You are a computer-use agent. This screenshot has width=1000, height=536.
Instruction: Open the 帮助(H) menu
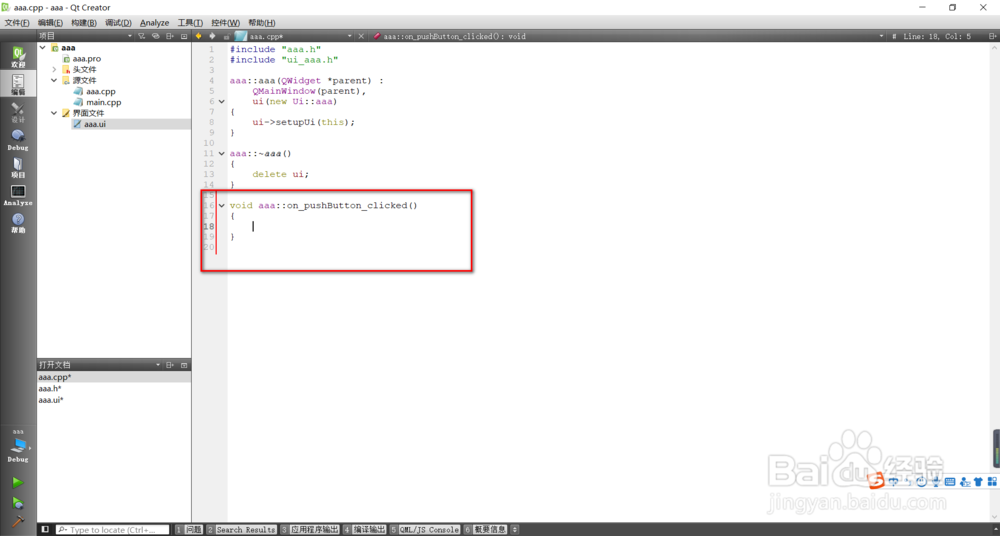[262, 23]
